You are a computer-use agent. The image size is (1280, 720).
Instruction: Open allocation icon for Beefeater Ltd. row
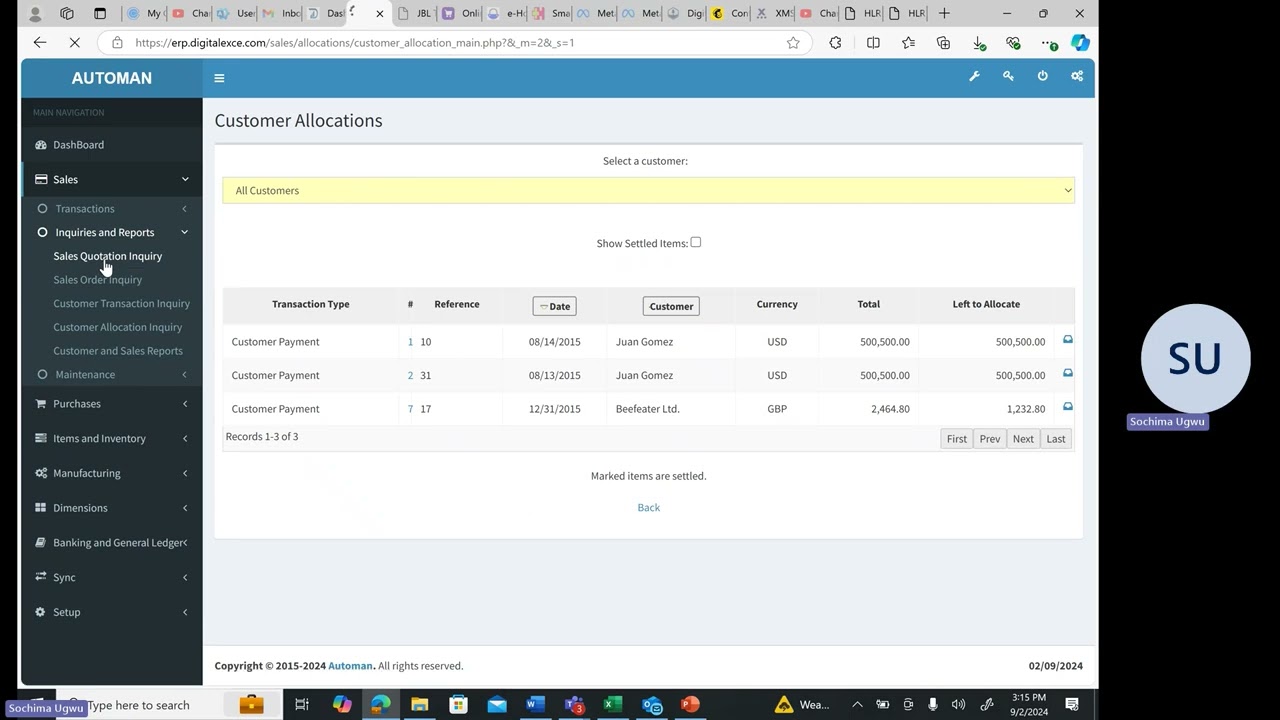click(1067, 407)
